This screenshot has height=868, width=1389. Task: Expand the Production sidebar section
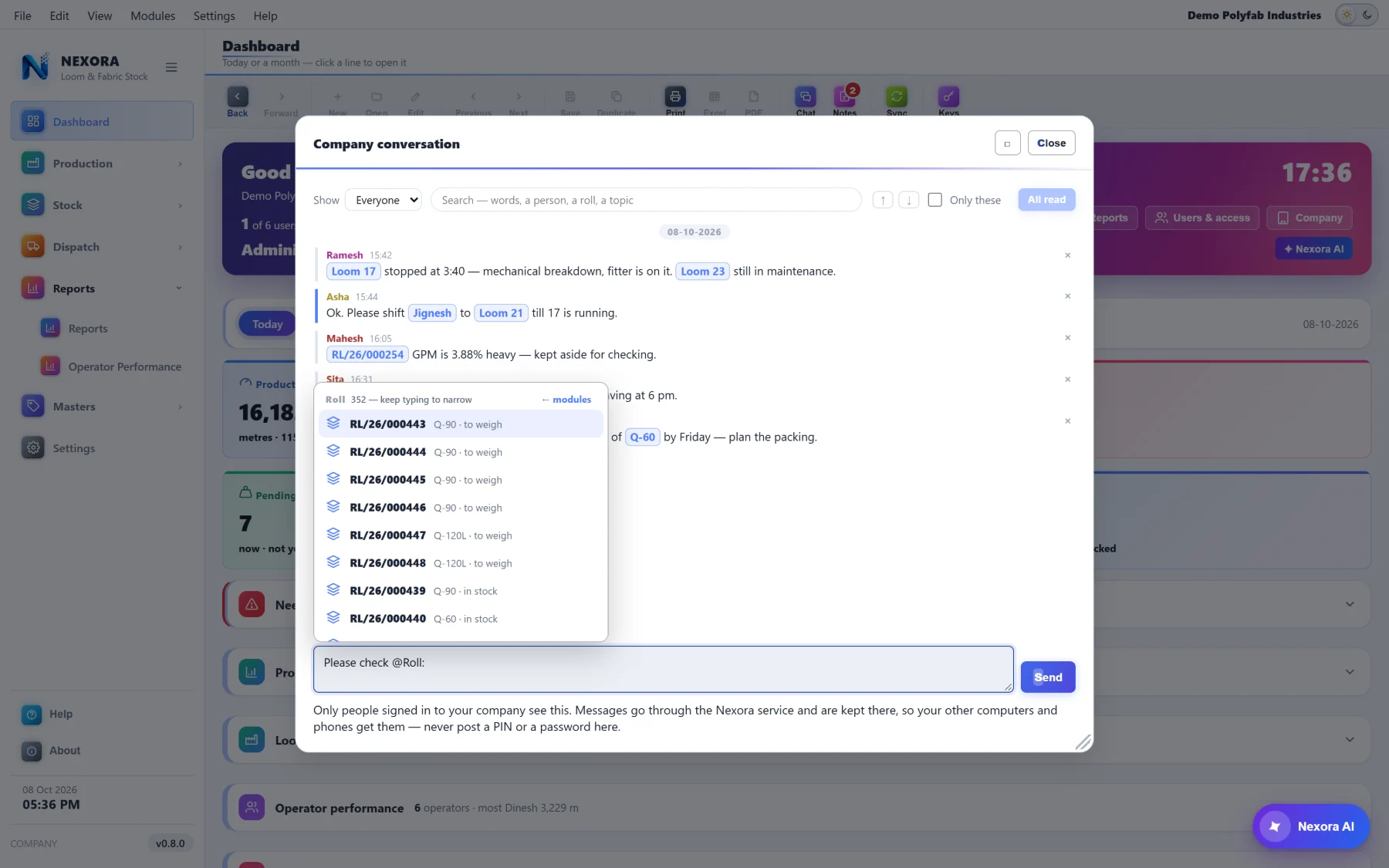102,164
